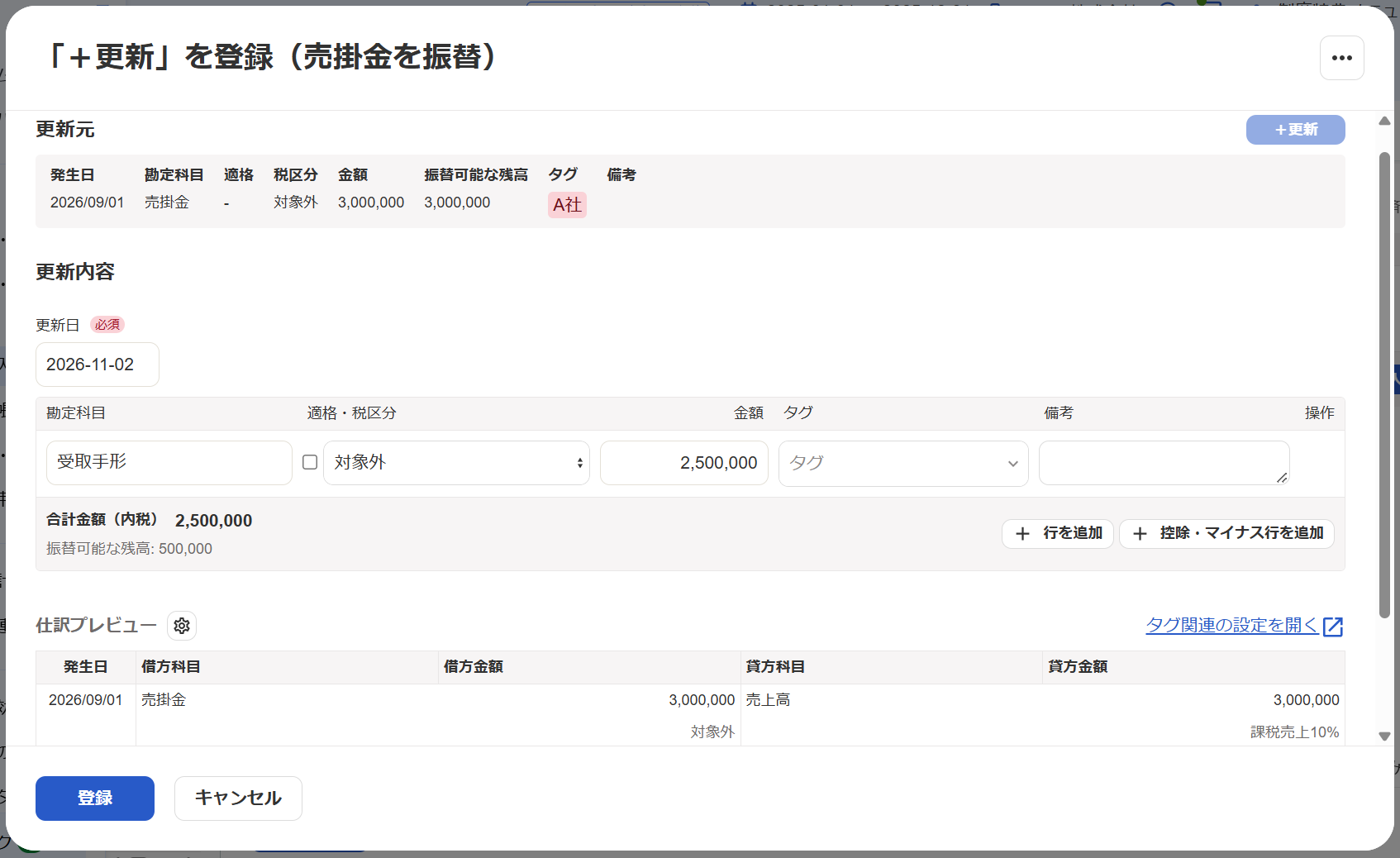
Task: Click the 金額 field showing 2,500,000
Action: (x=684, y=463)
